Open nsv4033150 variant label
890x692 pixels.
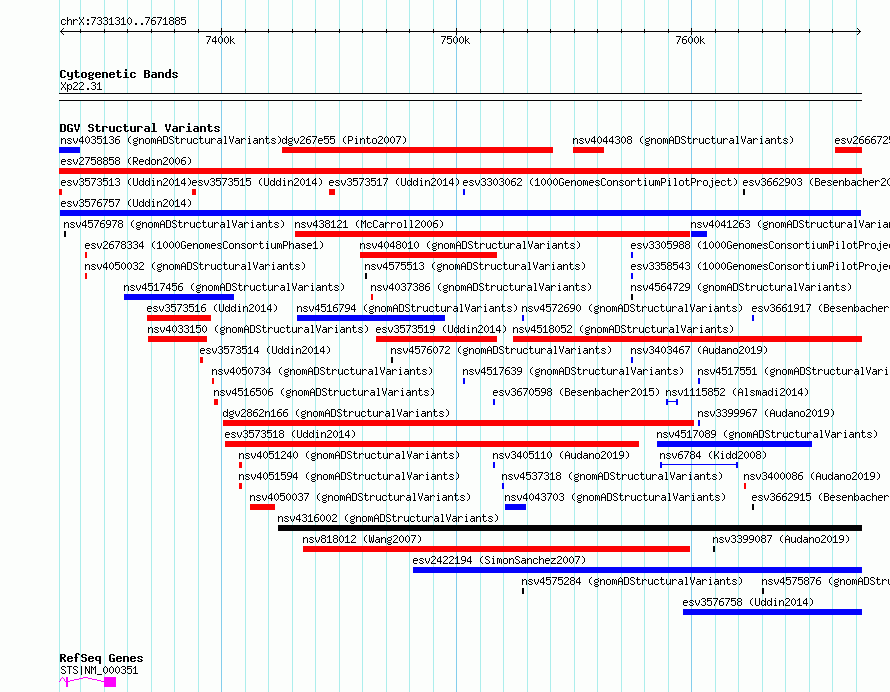click(x=258, y=329)
